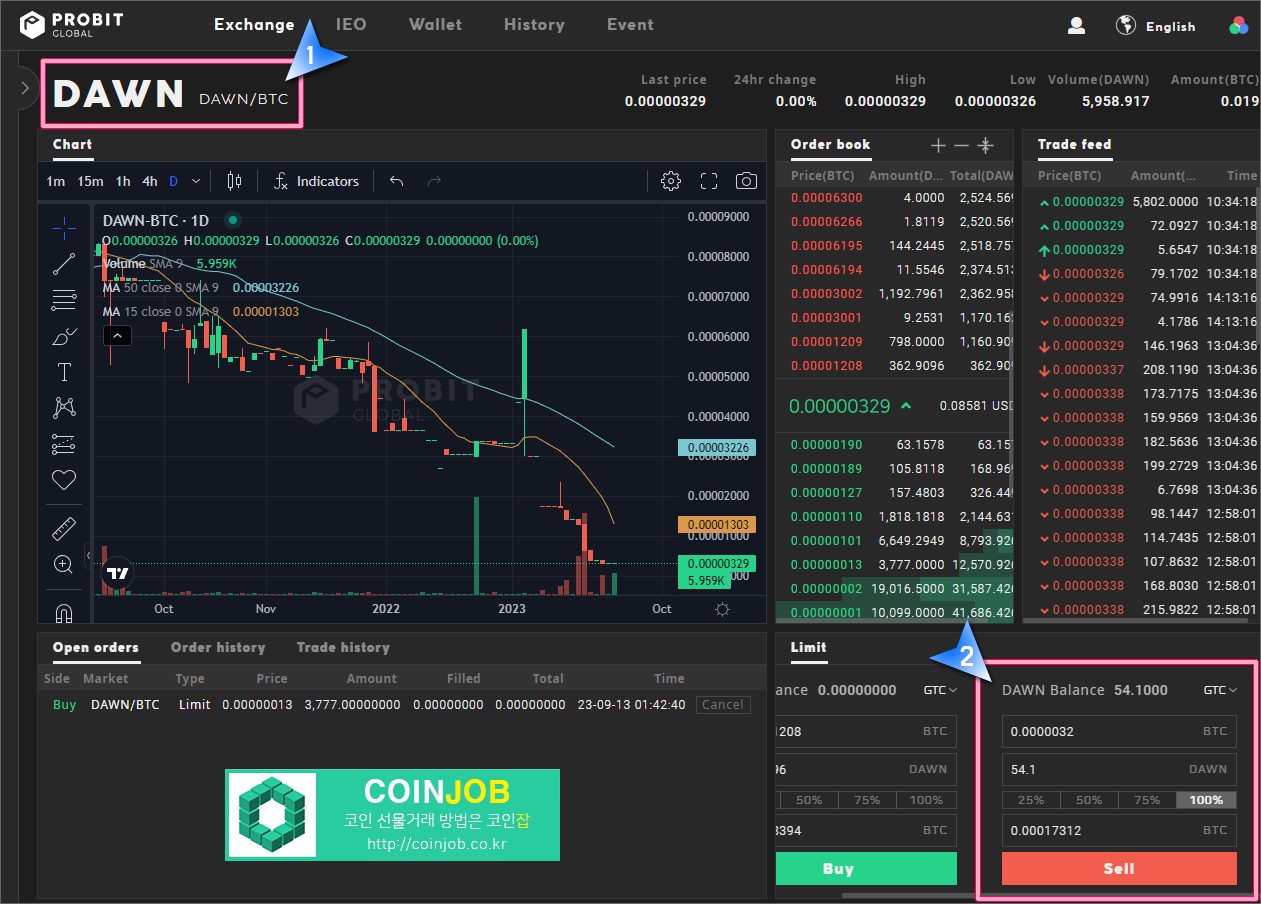
Task: Select the D daily timeframe
Action: coord(173,181)
